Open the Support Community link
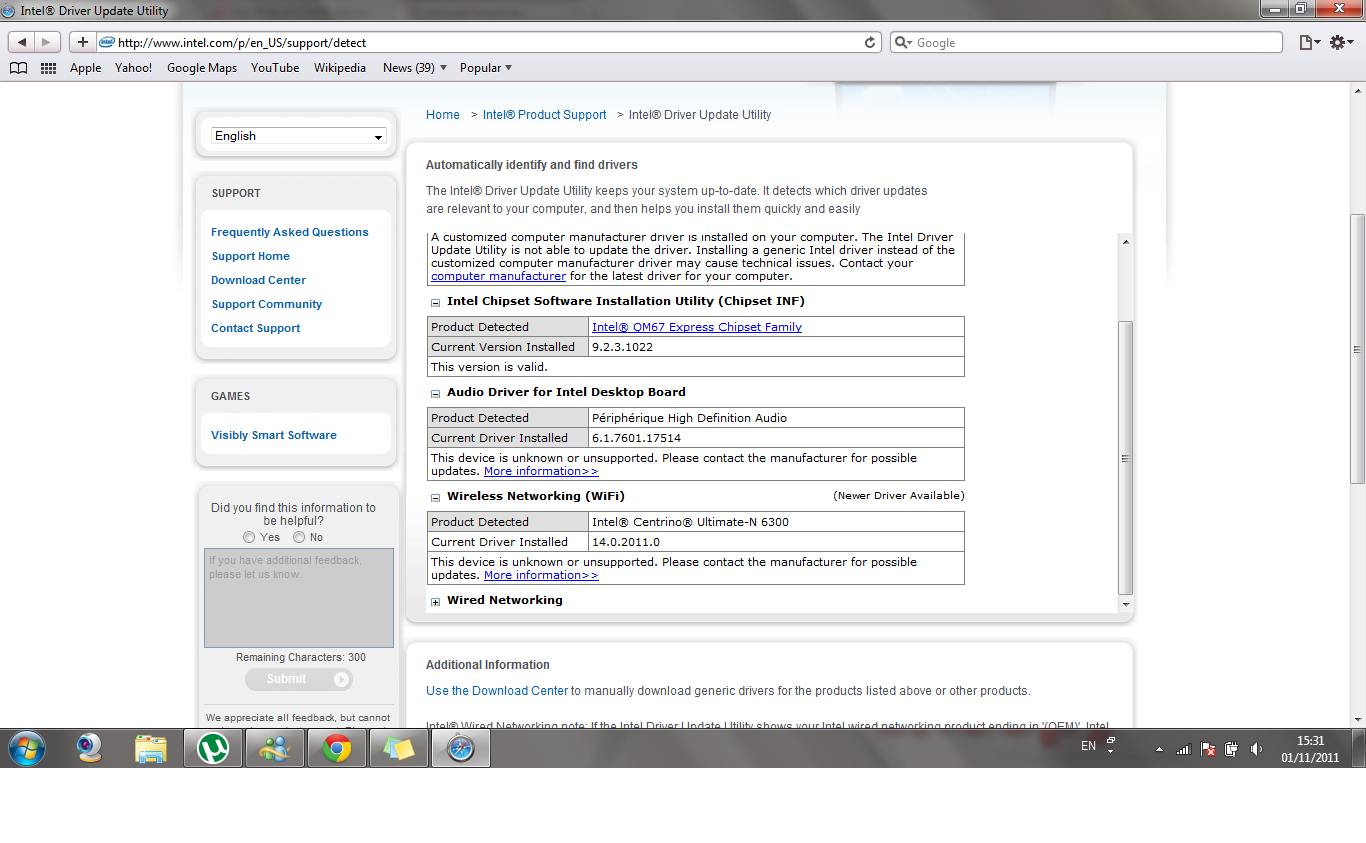This screenshot has height=843, width=1366. (x=267, y=304)
